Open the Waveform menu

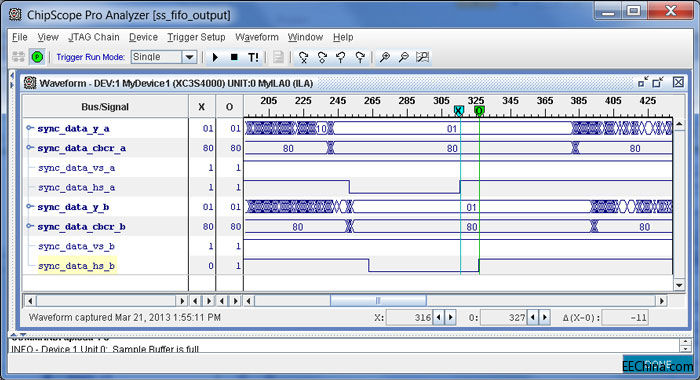(257, 37)
